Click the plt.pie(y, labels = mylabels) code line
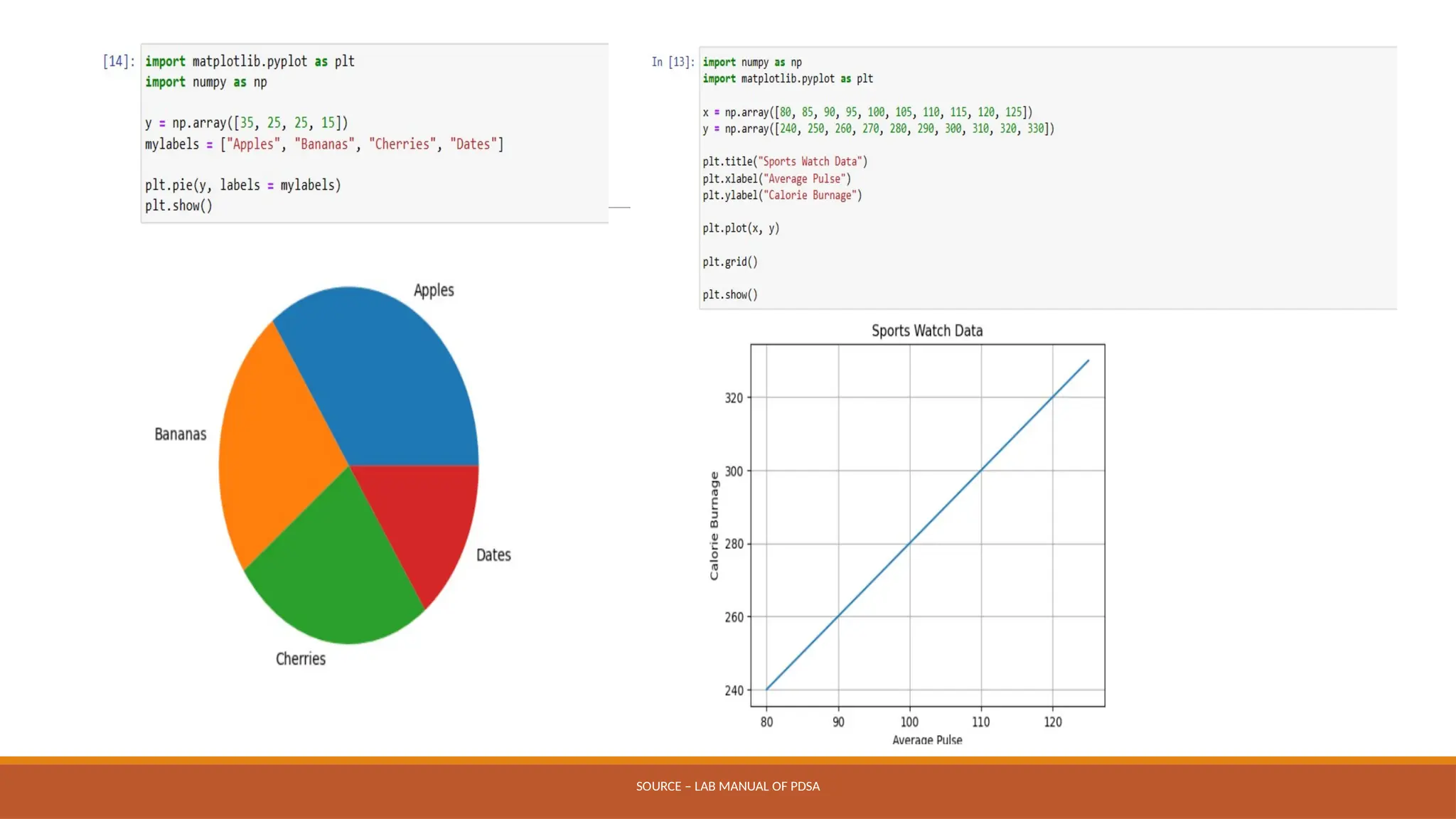 pos(243,185)
